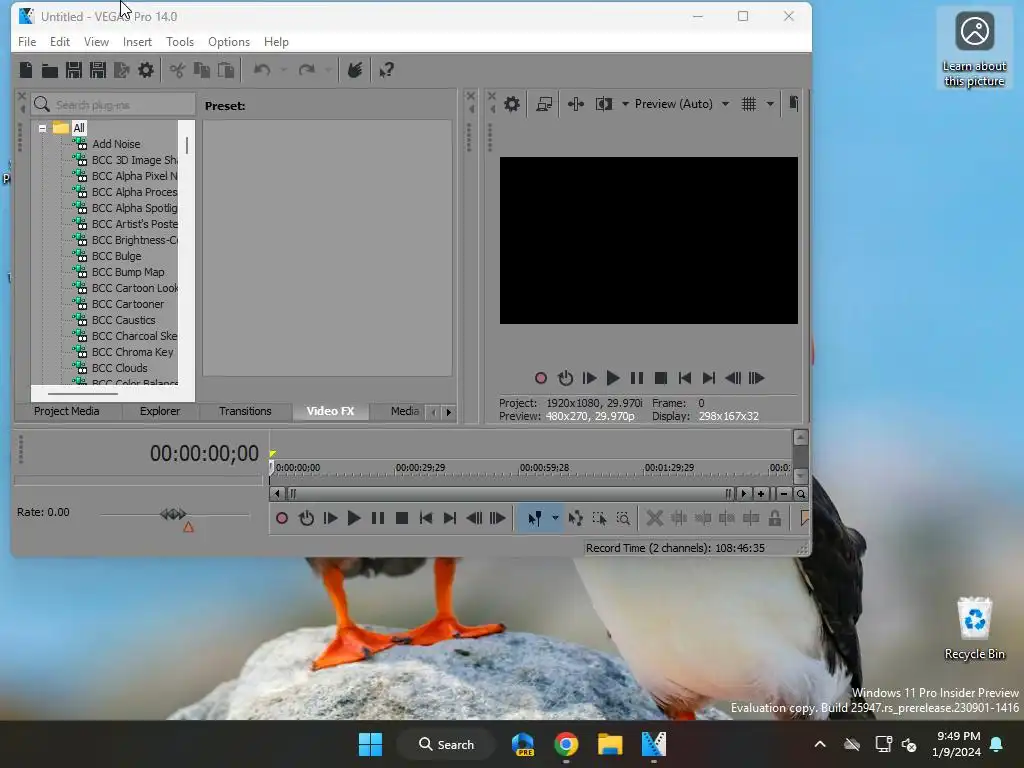
Task: Switch to the Transitions tab
Action: (x=245, y=411)
